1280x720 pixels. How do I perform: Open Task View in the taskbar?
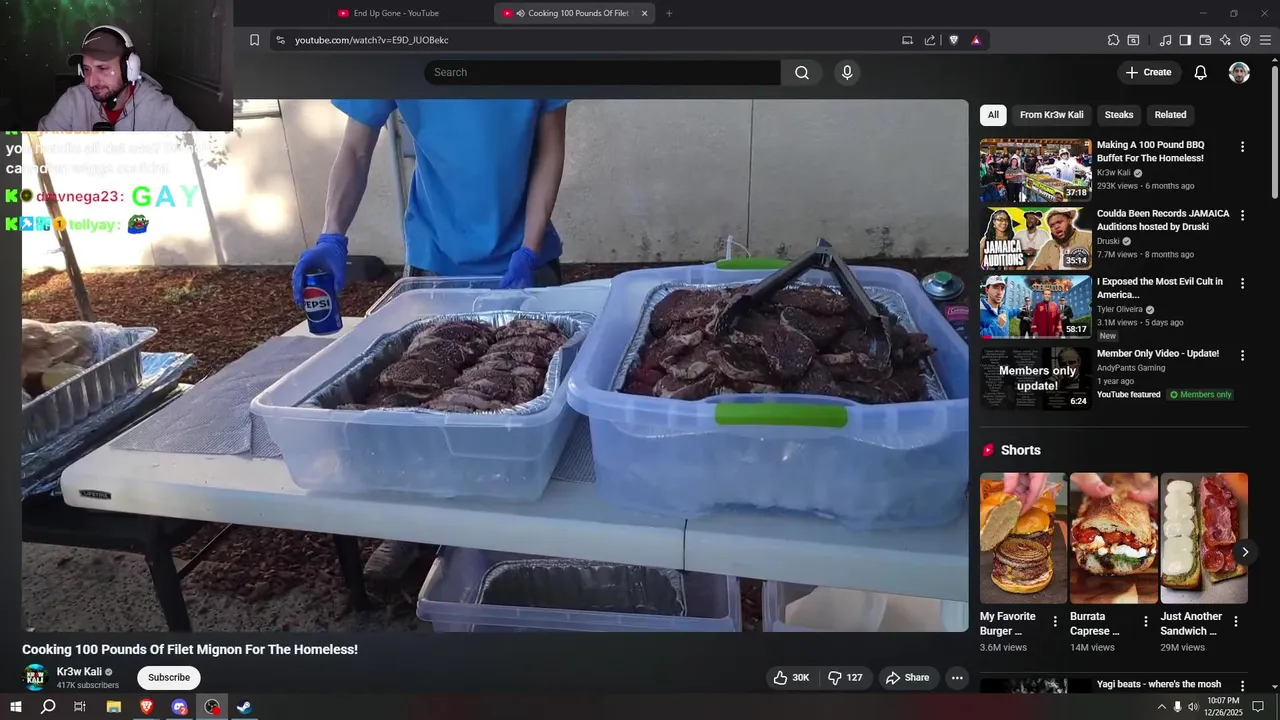(80, 707)
